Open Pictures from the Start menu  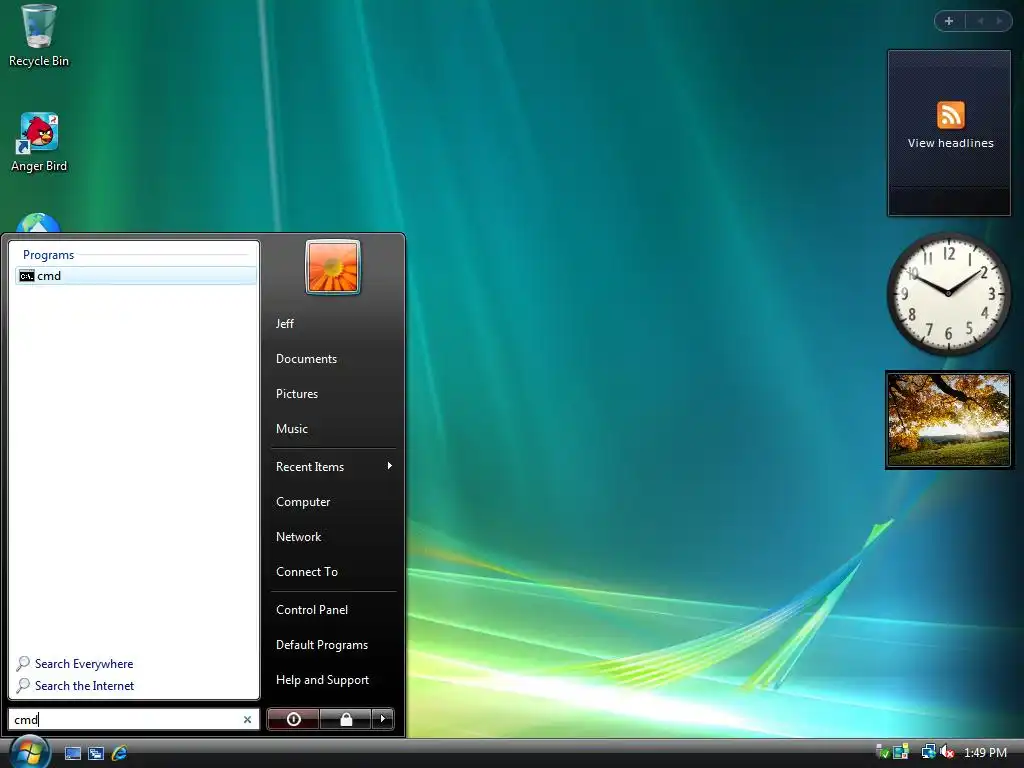click(x=296, y=394)
